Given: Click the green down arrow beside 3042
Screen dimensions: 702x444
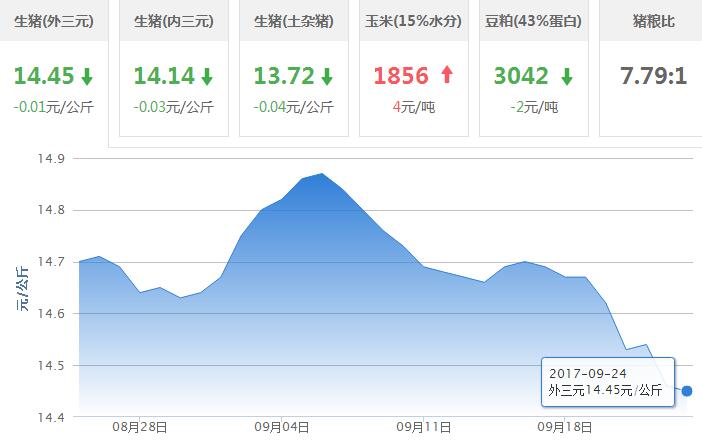Looking at the screenshot, I should [x=567, y=76].
